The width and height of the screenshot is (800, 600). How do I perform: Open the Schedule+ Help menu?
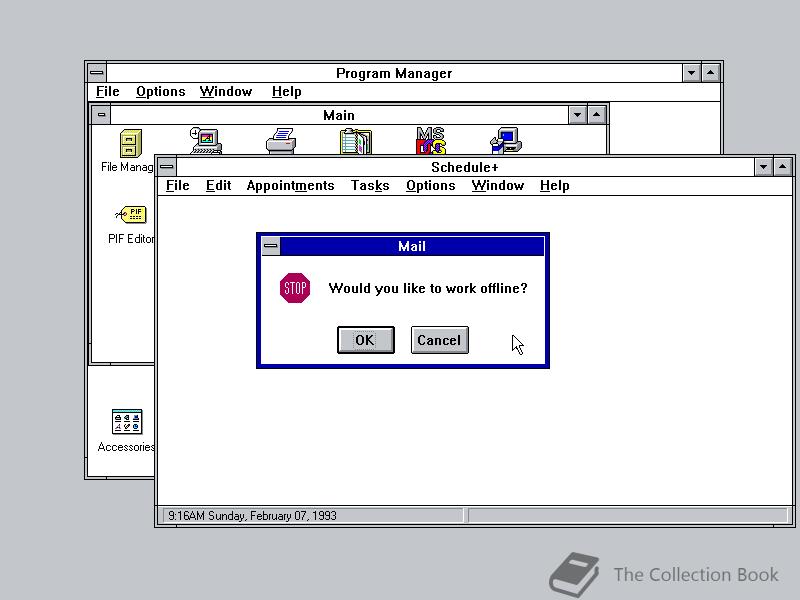click(555, 185)
